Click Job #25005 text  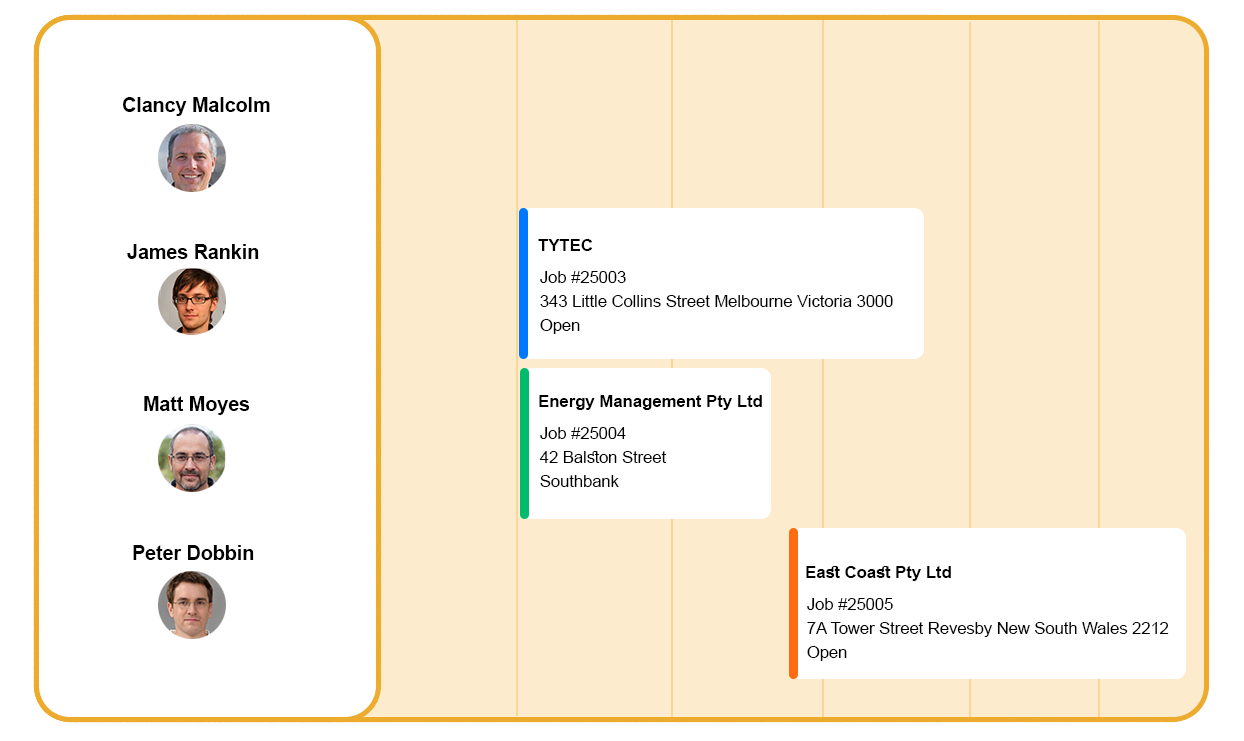[850, 604]
